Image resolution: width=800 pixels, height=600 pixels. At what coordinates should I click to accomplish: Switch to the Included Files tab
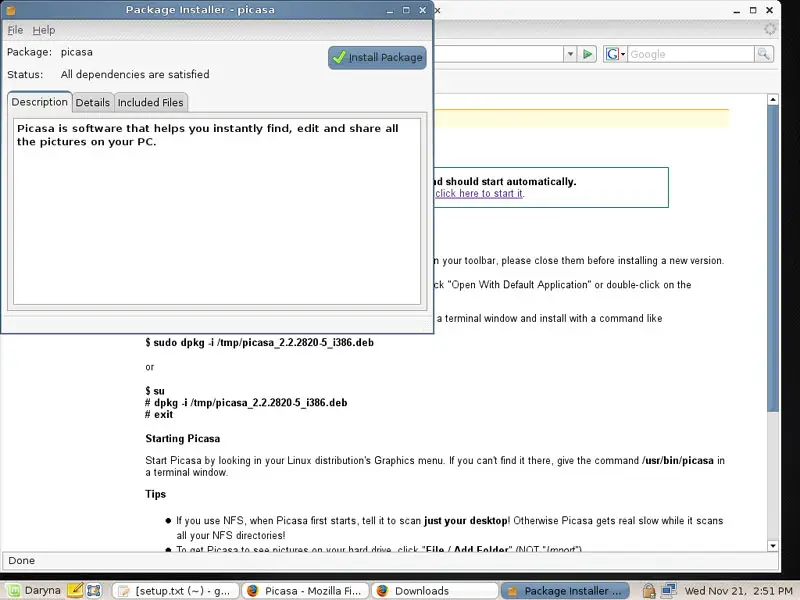click(151, 103)
